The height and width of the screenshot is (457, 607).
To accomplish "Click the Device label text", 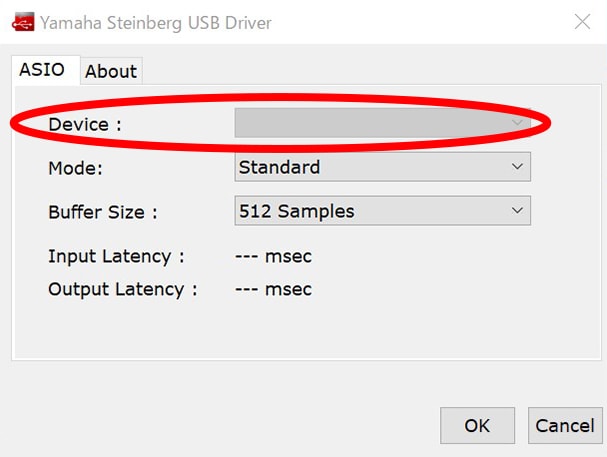I will (84, 124).
